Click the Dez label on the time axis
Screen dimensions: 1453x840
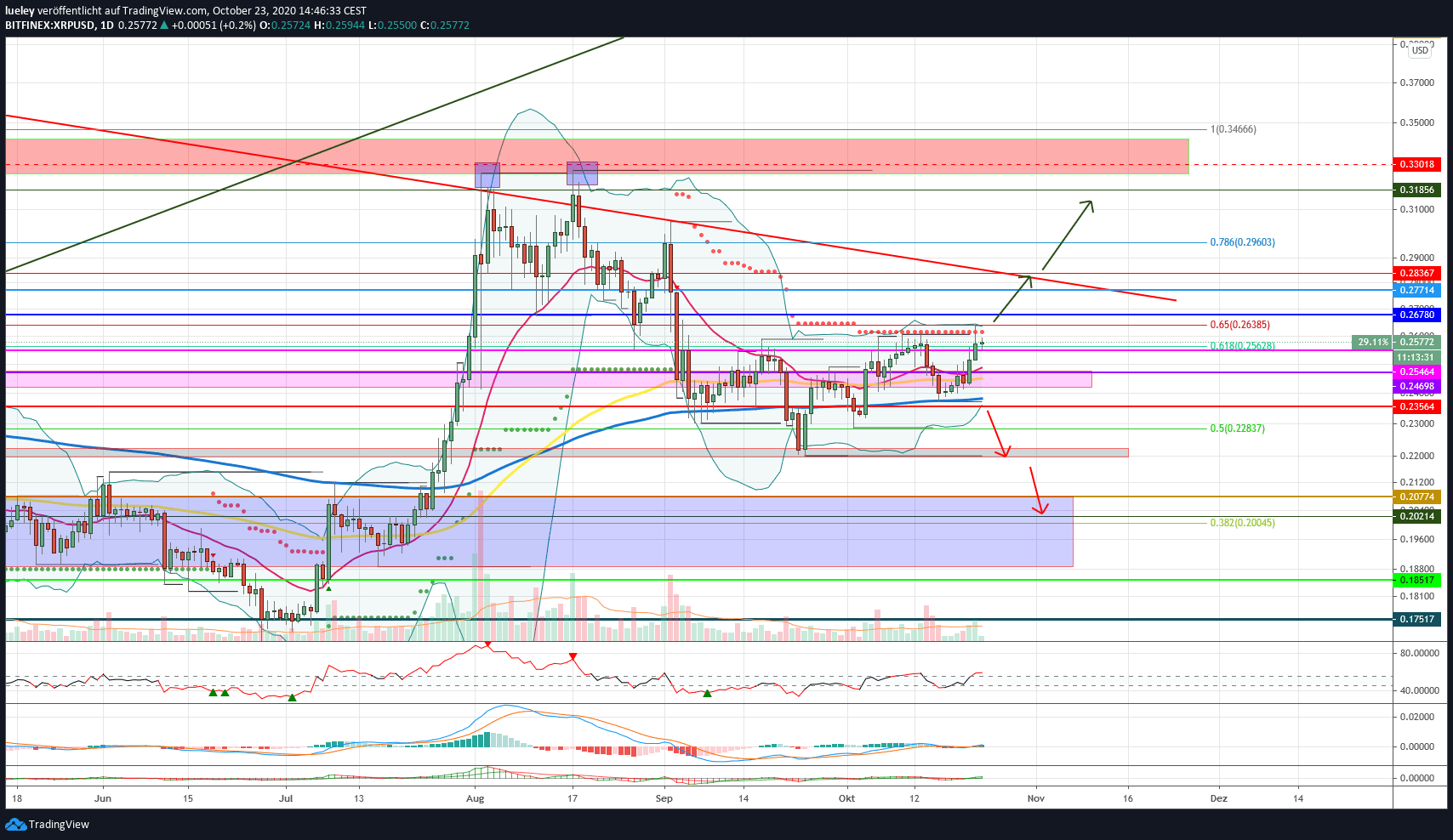1219,798
